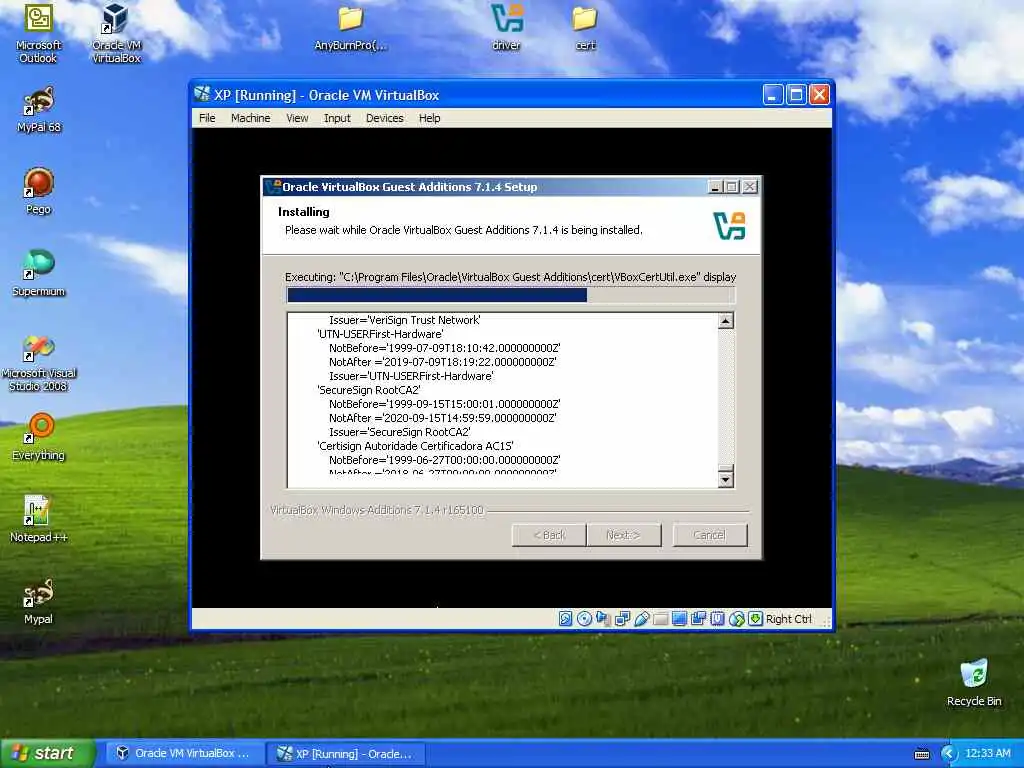Screen dimensions: 1024x768
Task: Click the optical drive status icon
Action: (584, 618)
